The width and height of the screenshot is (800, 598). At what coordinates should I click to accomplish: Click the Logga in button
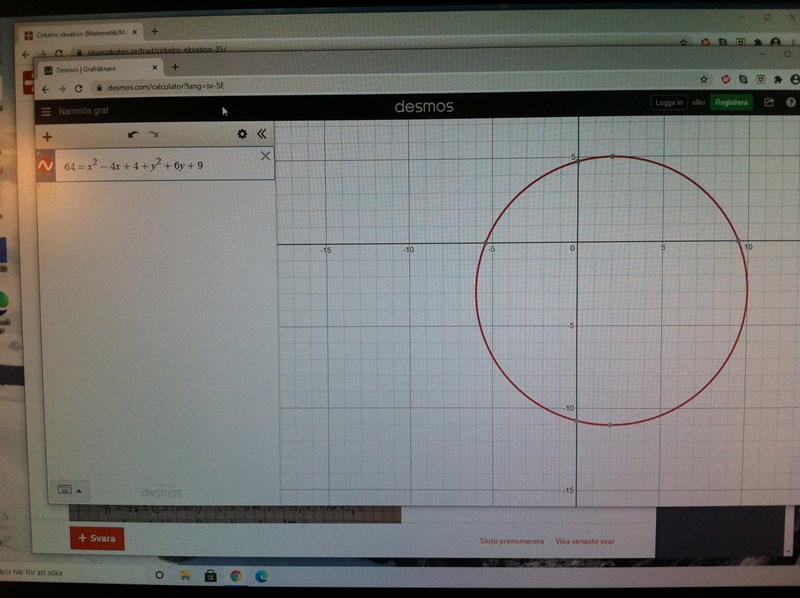tap(667, 102)
